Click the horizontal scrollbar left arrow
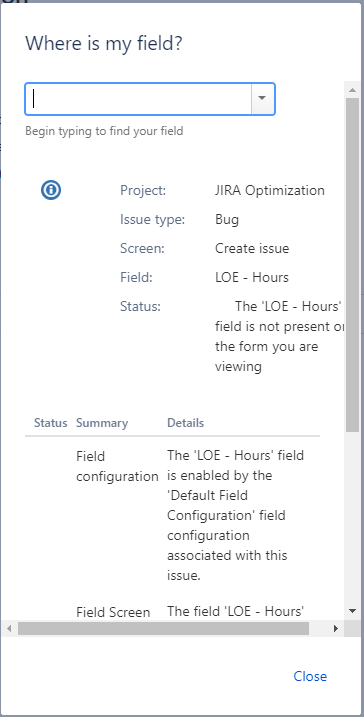Screen dimensions: 364x717 (x=9, y=628)
